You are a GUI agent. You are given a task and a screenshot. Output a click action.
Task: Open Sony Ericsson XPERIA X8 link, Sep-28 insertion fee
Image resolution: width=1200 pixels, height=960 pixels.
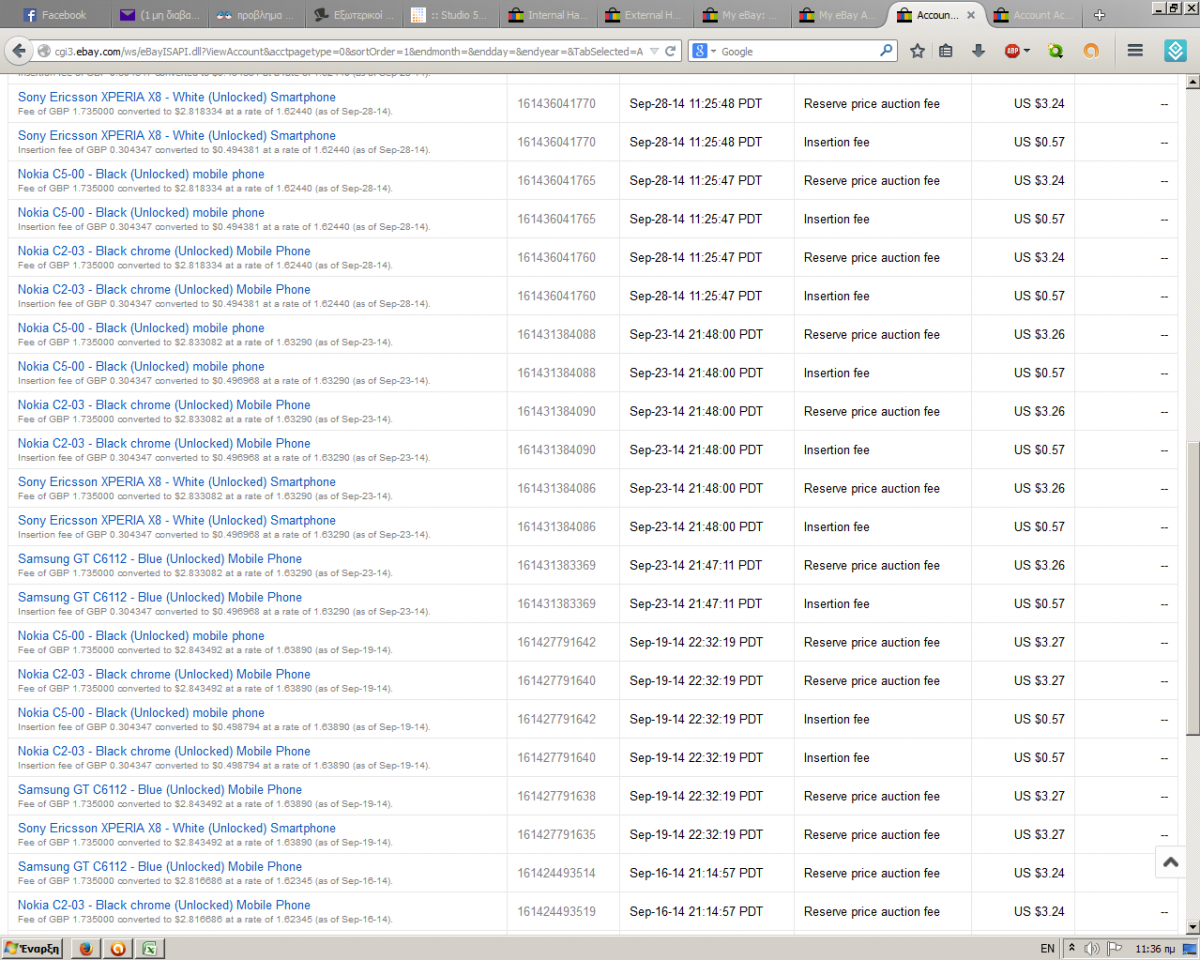click(177, 135)
